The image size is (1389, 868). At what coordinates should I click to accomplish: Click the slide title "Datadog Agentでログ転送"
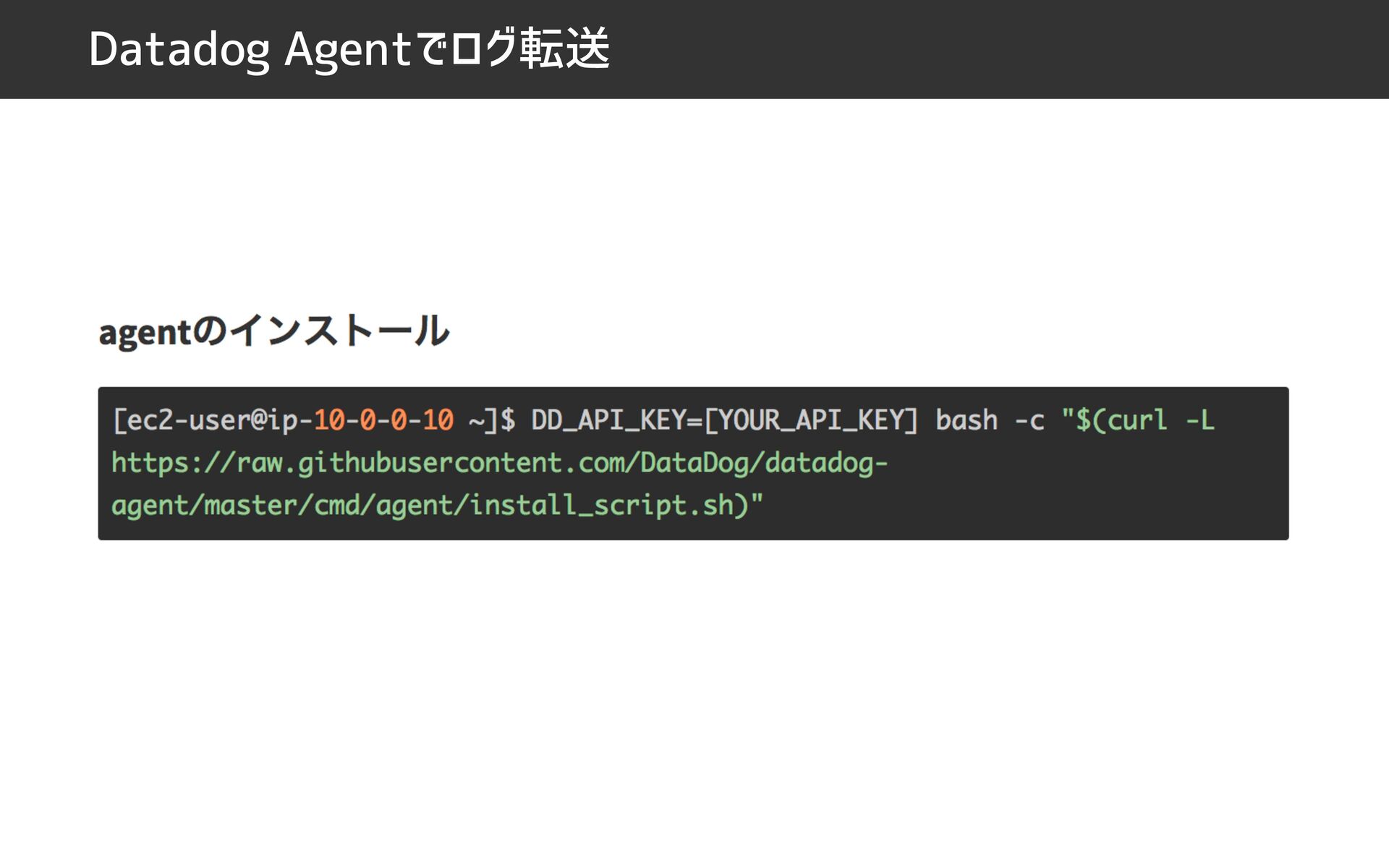pos(349,49)
